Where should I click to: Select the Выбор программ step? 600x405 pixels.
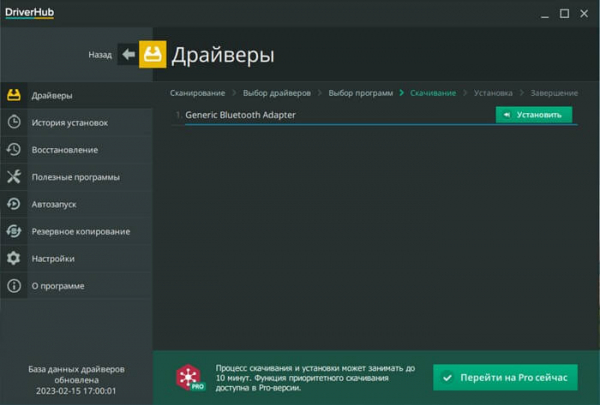[x=360, y=93]
